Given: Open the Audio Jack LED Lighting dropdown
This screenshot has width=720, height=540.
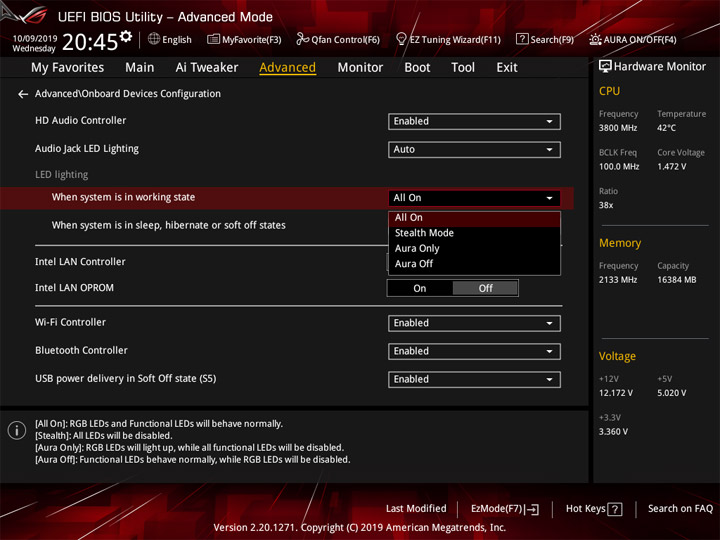Looking at the screenshot, I should coord(474,149).
